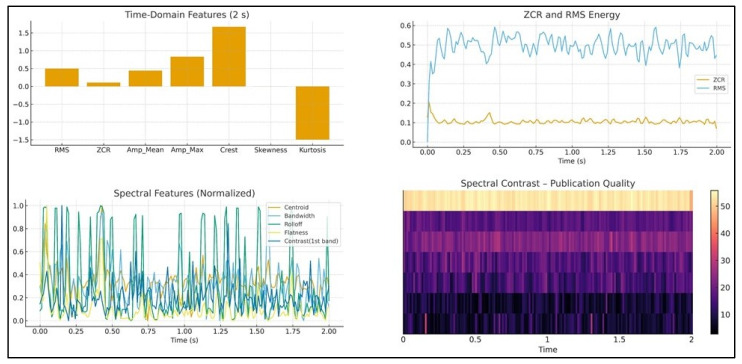
Task: Click the Centroid legend entry
Action: [x=288, y=207]
